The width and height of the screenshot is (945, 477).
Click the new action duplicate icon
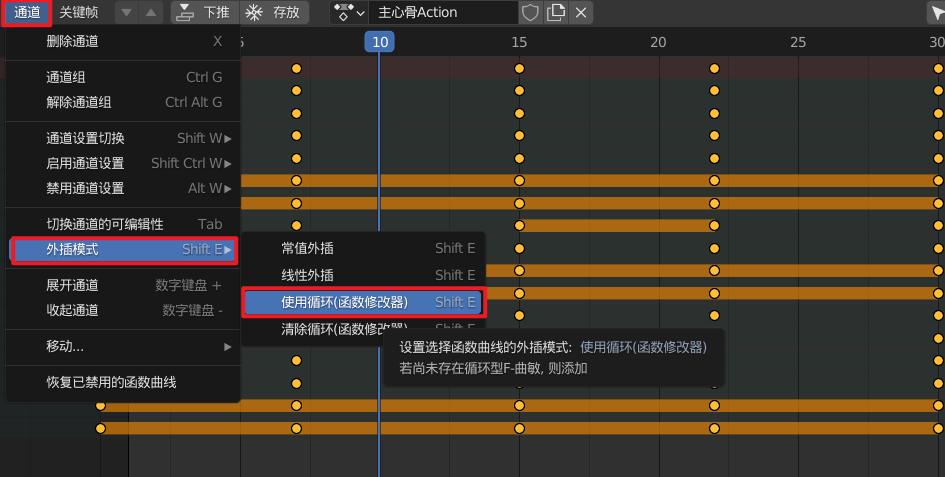556,13
